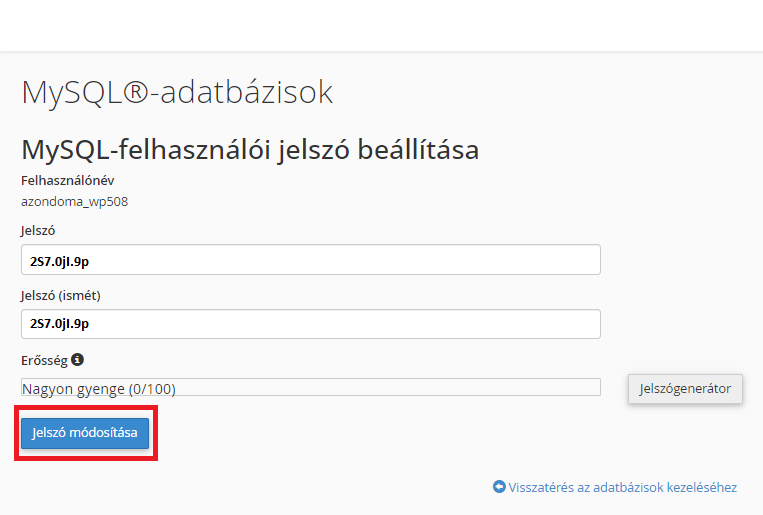Click the MySQL®-adatbázisok page heading

pyautogui.click(x=177, y=93)
